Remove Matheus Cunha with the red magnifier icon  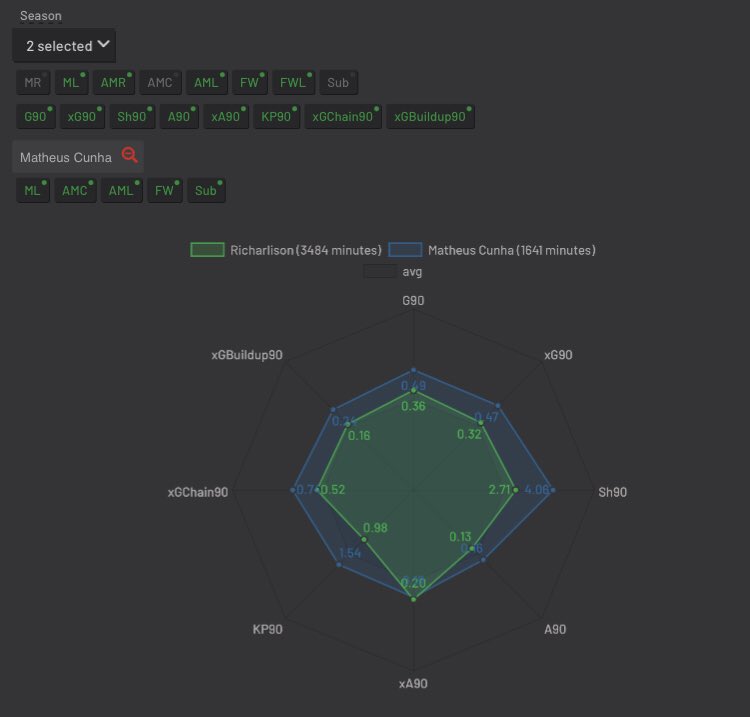(x=130, y=155)
